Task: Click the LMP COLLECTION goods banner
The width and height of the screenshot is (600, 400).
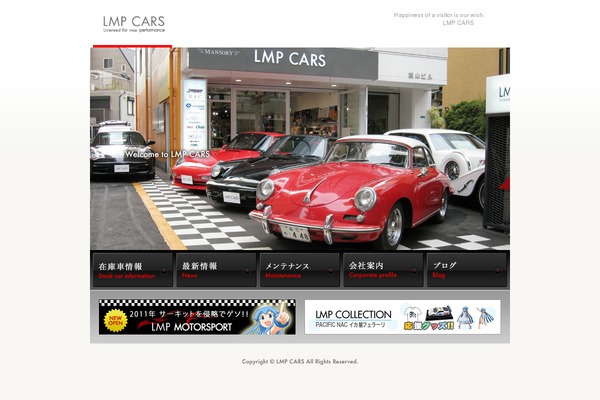Action: pos(403,317)
